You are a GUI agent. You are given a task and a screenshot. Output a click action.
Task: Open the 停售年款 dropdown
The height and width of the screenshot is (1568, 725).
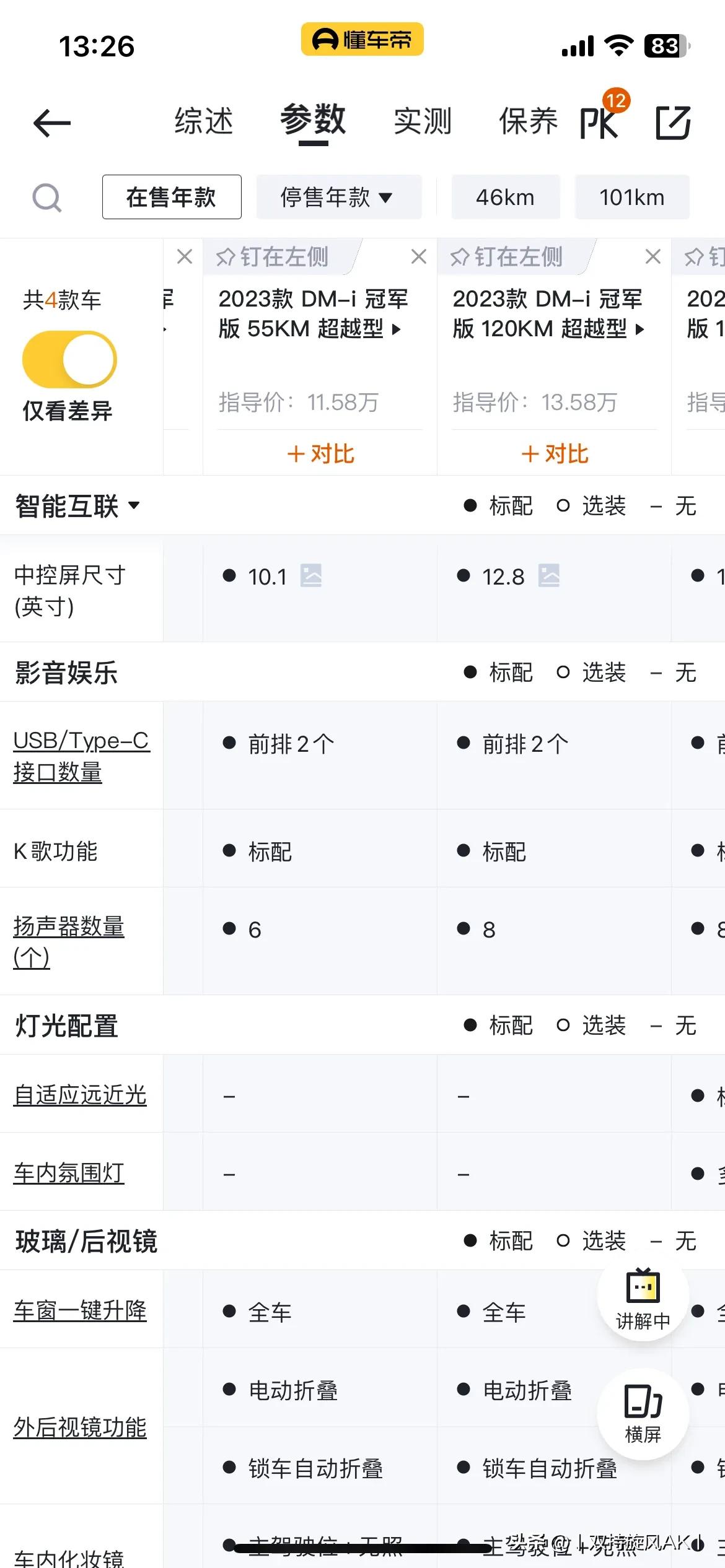point(339,197)
